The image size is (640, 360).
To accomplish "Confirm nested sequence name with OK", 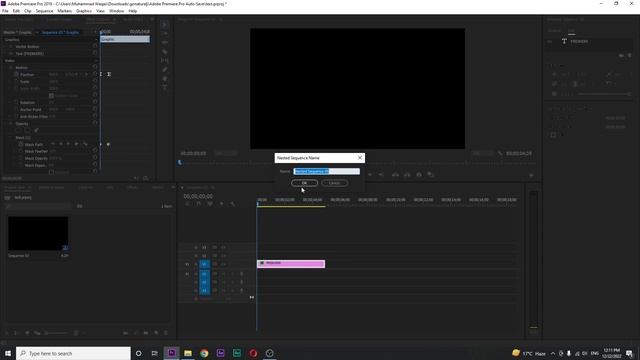I will click(x=304, y=183).
